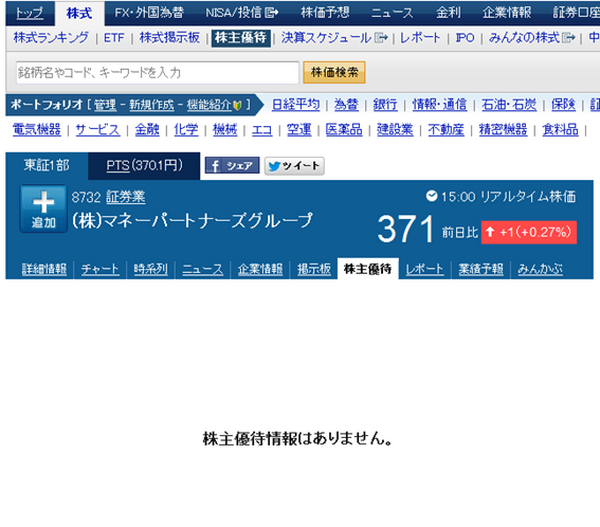This screenshot has width=600, height=527.
Task: Select the 株式 main tab
Action: click(x=79, y=13)
